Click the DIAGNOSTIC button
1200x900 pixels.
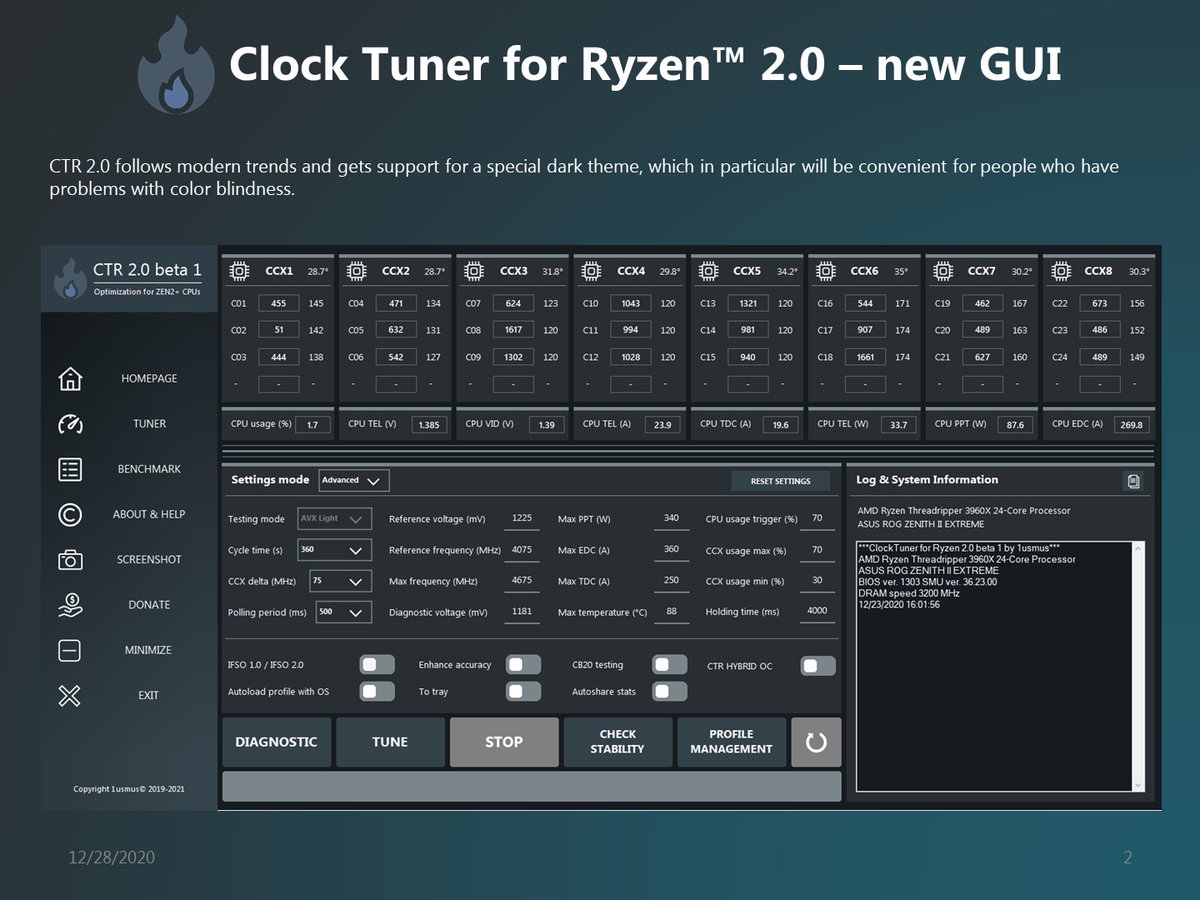point(276,742)
